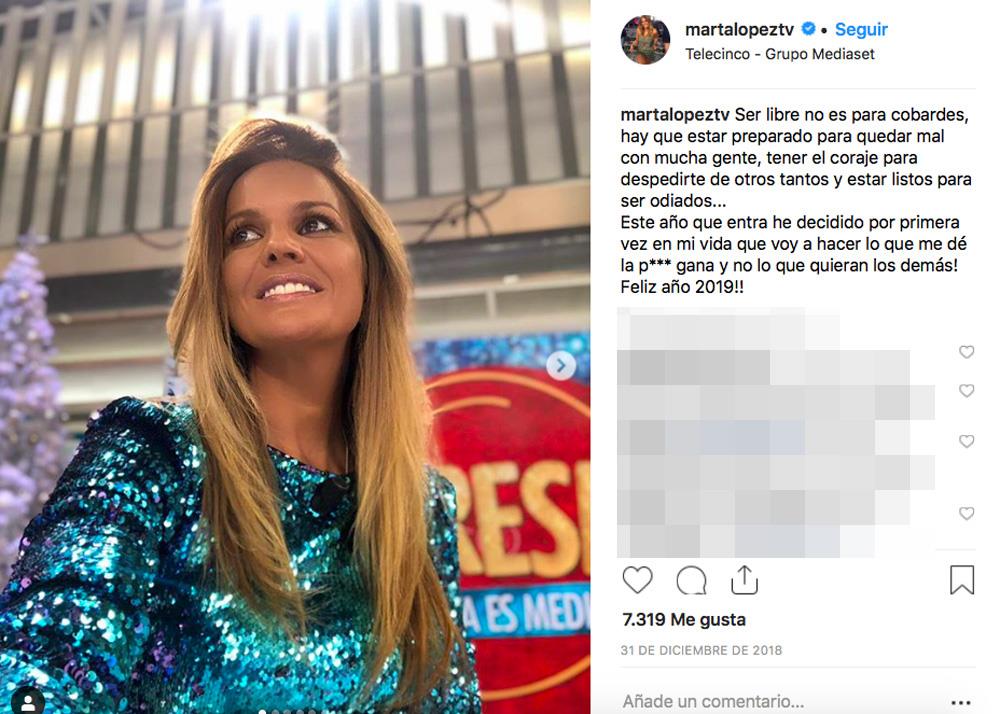Follow account via Seguir link
Viewport: 1000px width, 714px height.
coord(861,29)
